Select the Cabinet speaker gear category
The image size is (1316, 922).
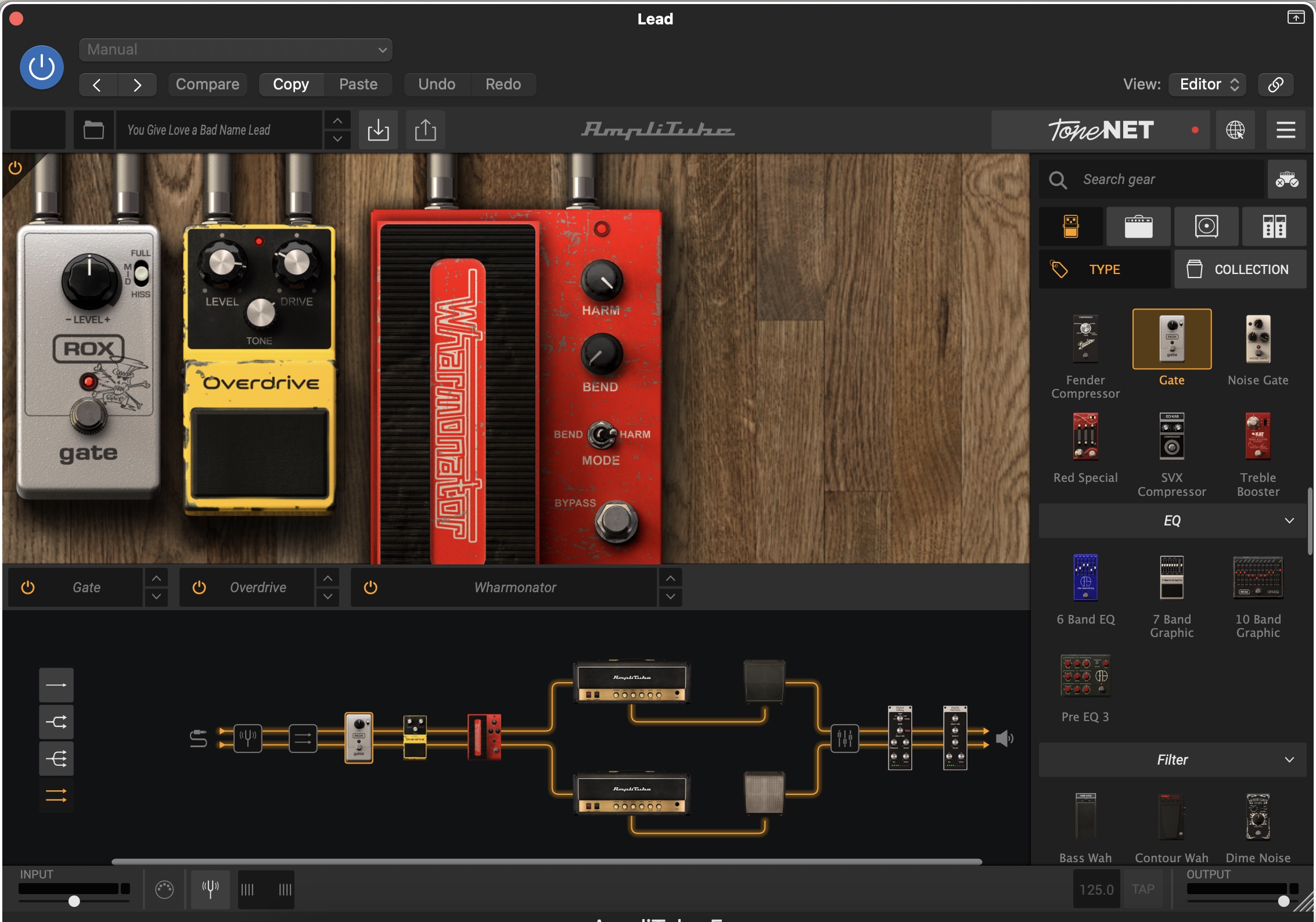(x=1206, y=226)
